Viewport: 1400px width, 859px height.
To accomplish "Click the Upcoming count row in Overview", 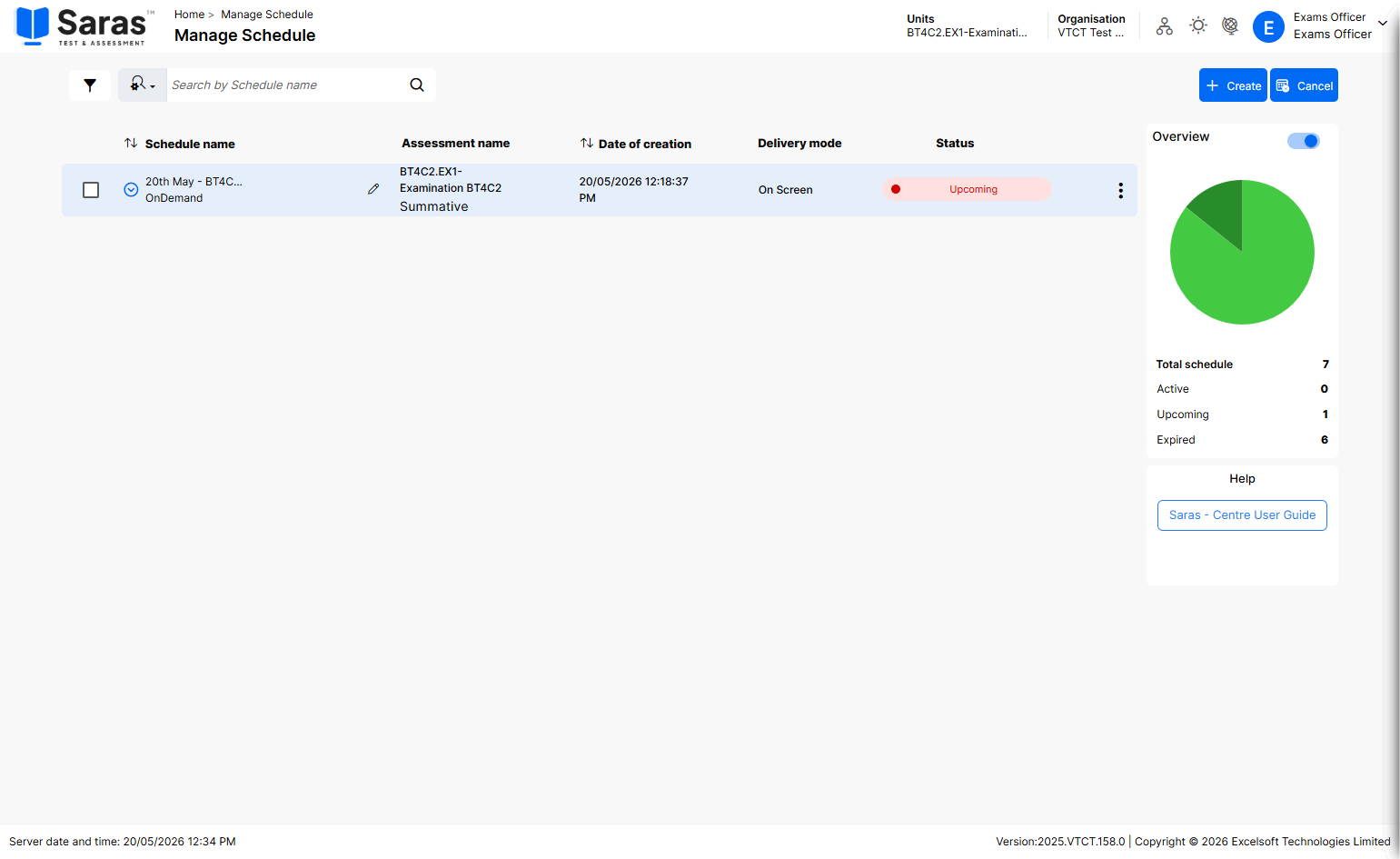I will 1242,415.
